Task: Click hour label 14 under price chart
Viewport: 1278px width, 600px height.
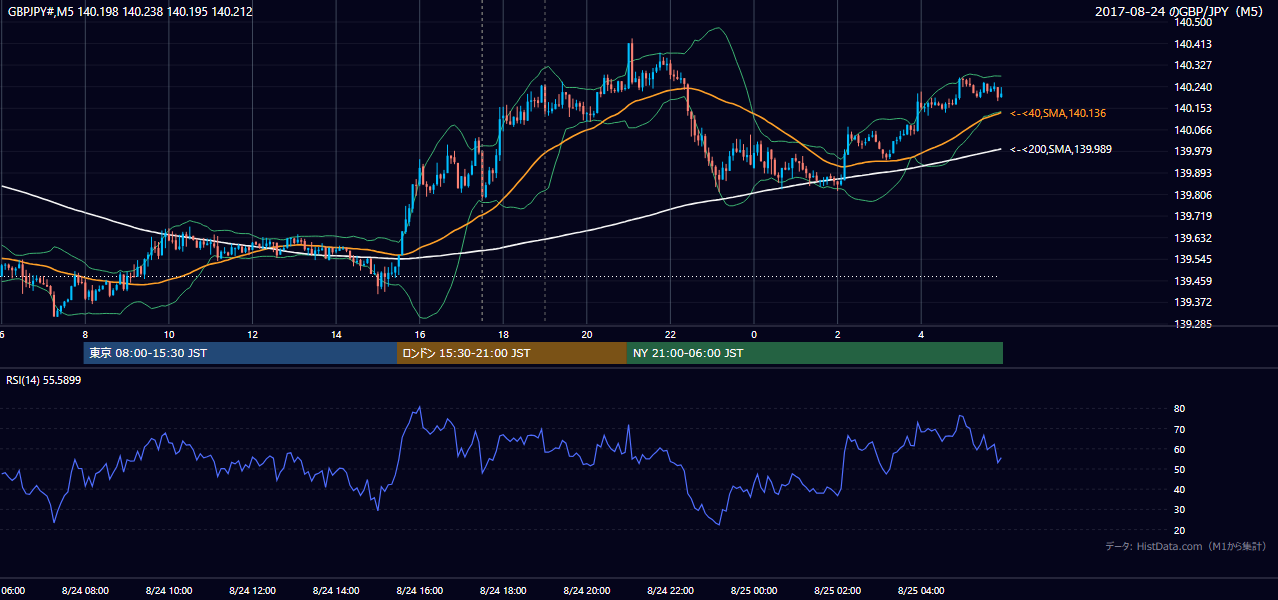Action: 336,335
